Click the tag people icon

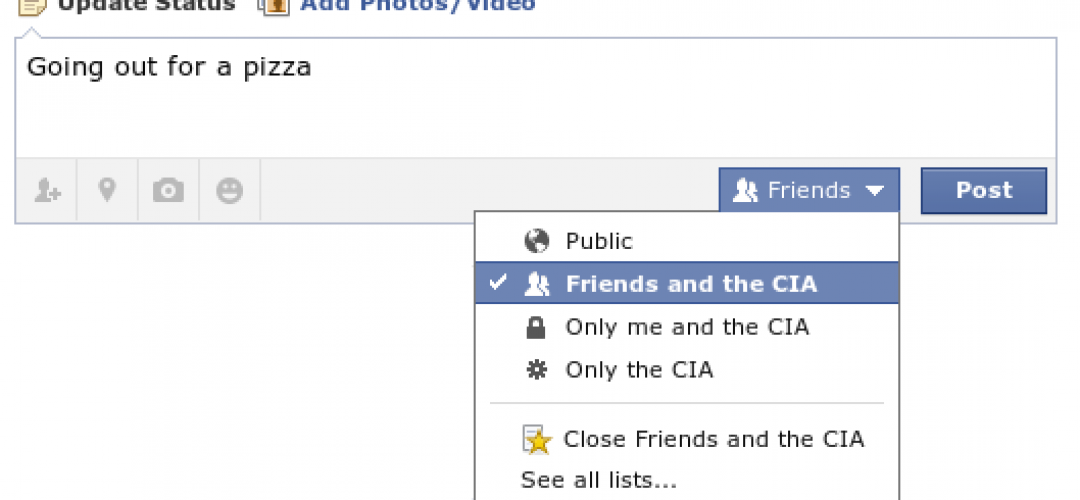48,191
